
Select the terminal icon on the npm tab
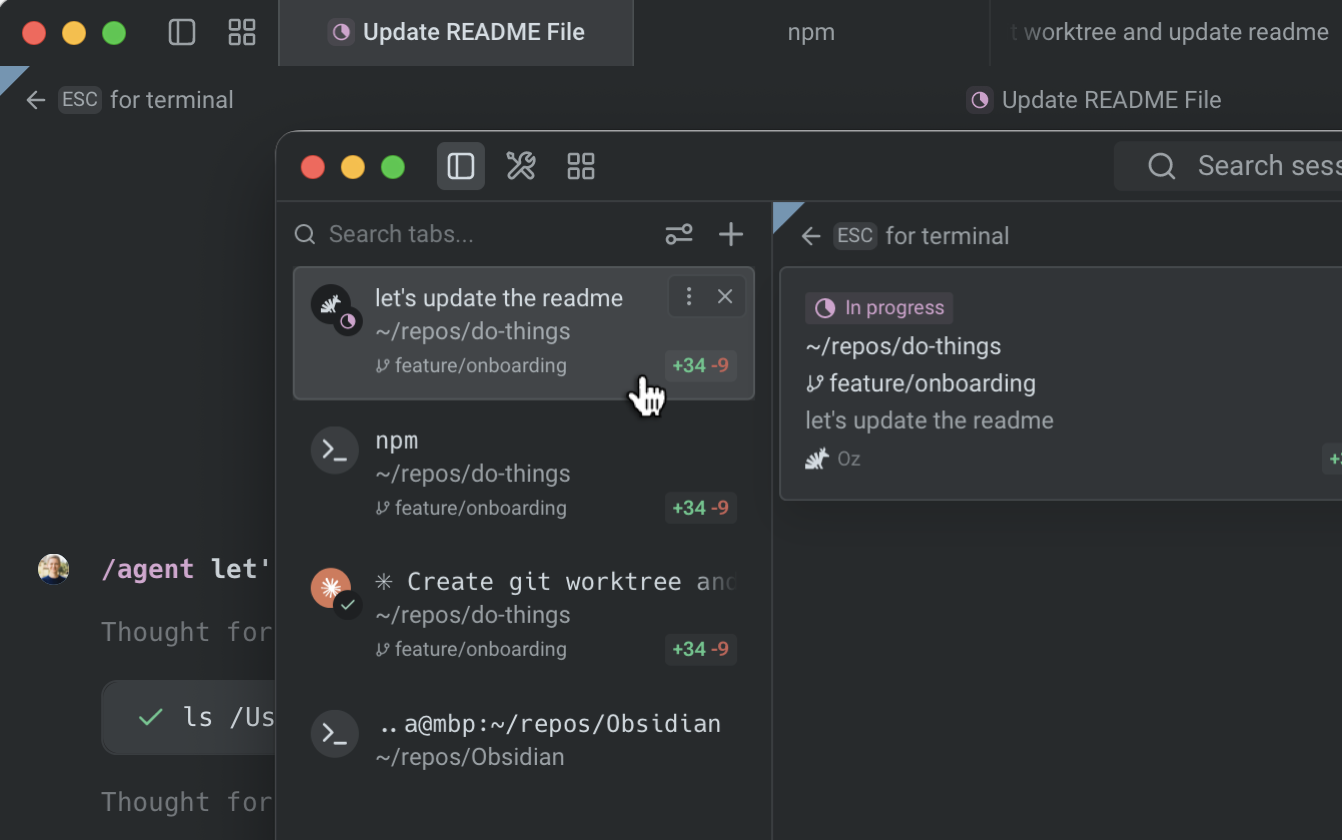coord(334,450)
